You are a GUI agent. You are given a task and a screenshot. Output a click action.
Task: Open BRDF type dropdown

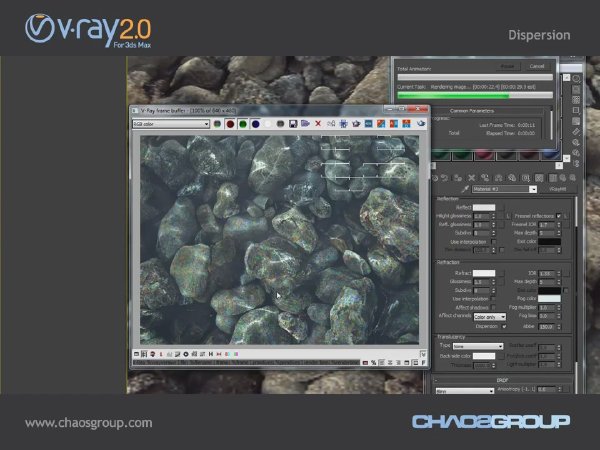465,391
